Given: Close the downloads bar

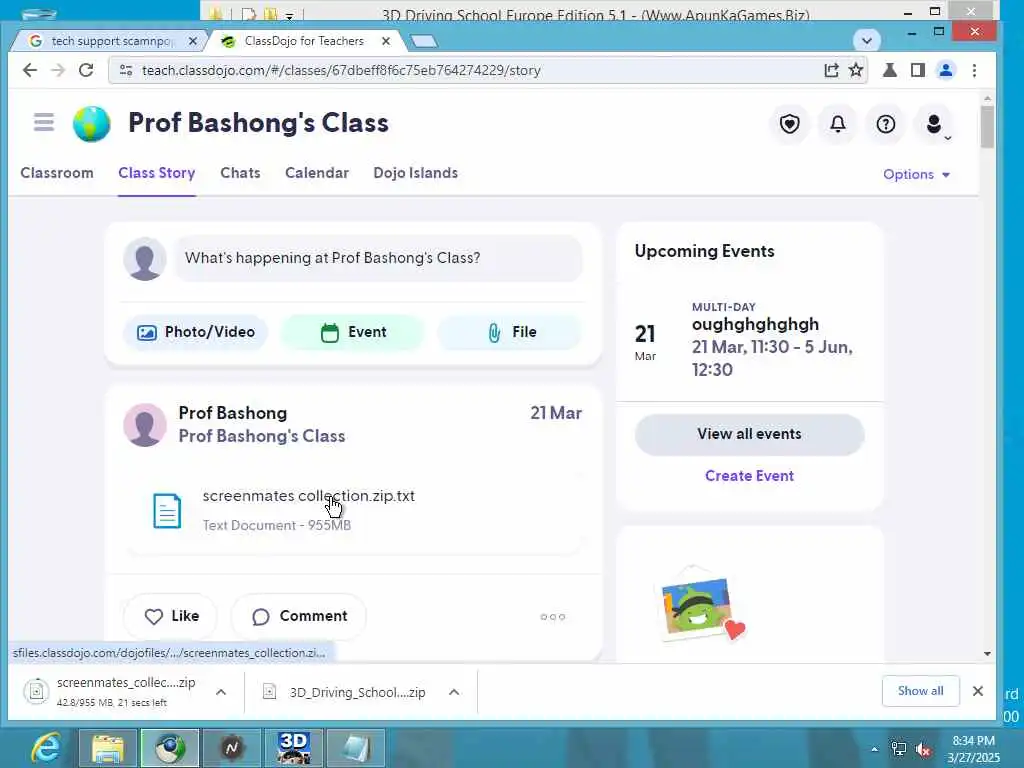Looking at the screenshot, I should (978, 691).
